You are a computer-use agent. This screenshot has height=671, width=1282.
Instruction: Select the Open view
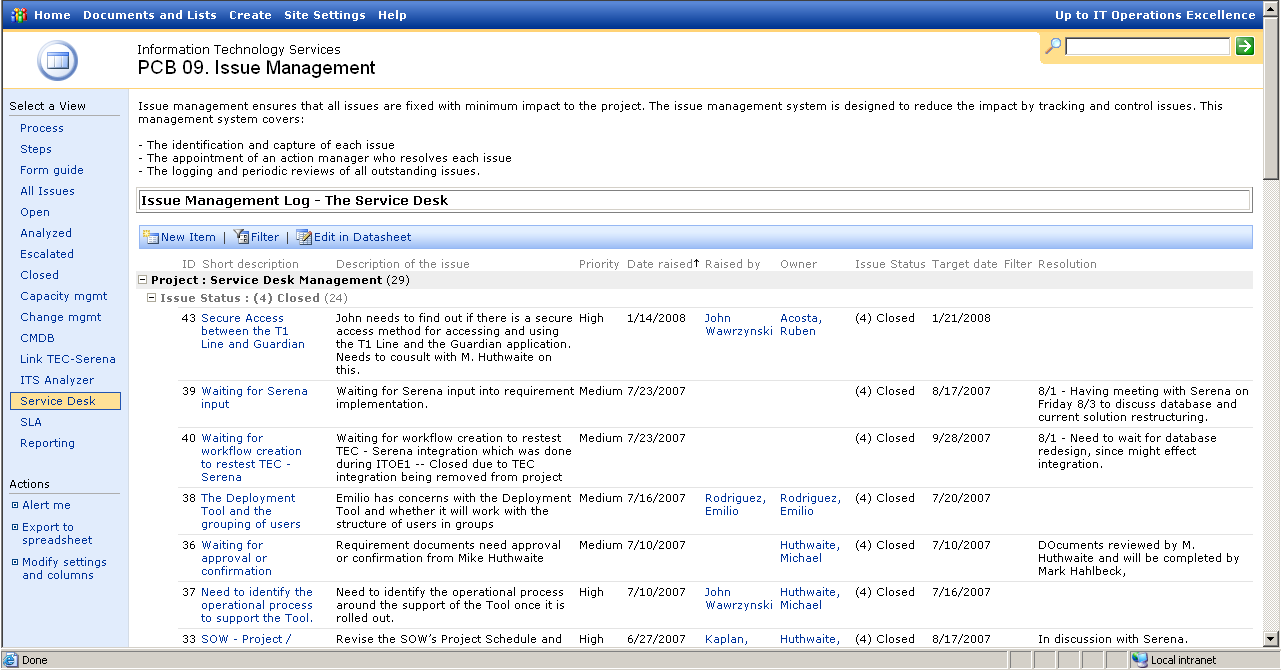click(35, 212)
